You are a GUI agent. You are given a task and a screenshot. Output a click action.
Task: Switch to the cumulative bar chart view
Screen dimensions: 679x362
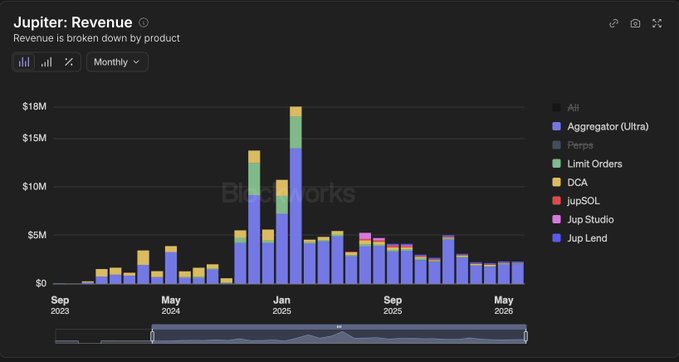[46, 62]
